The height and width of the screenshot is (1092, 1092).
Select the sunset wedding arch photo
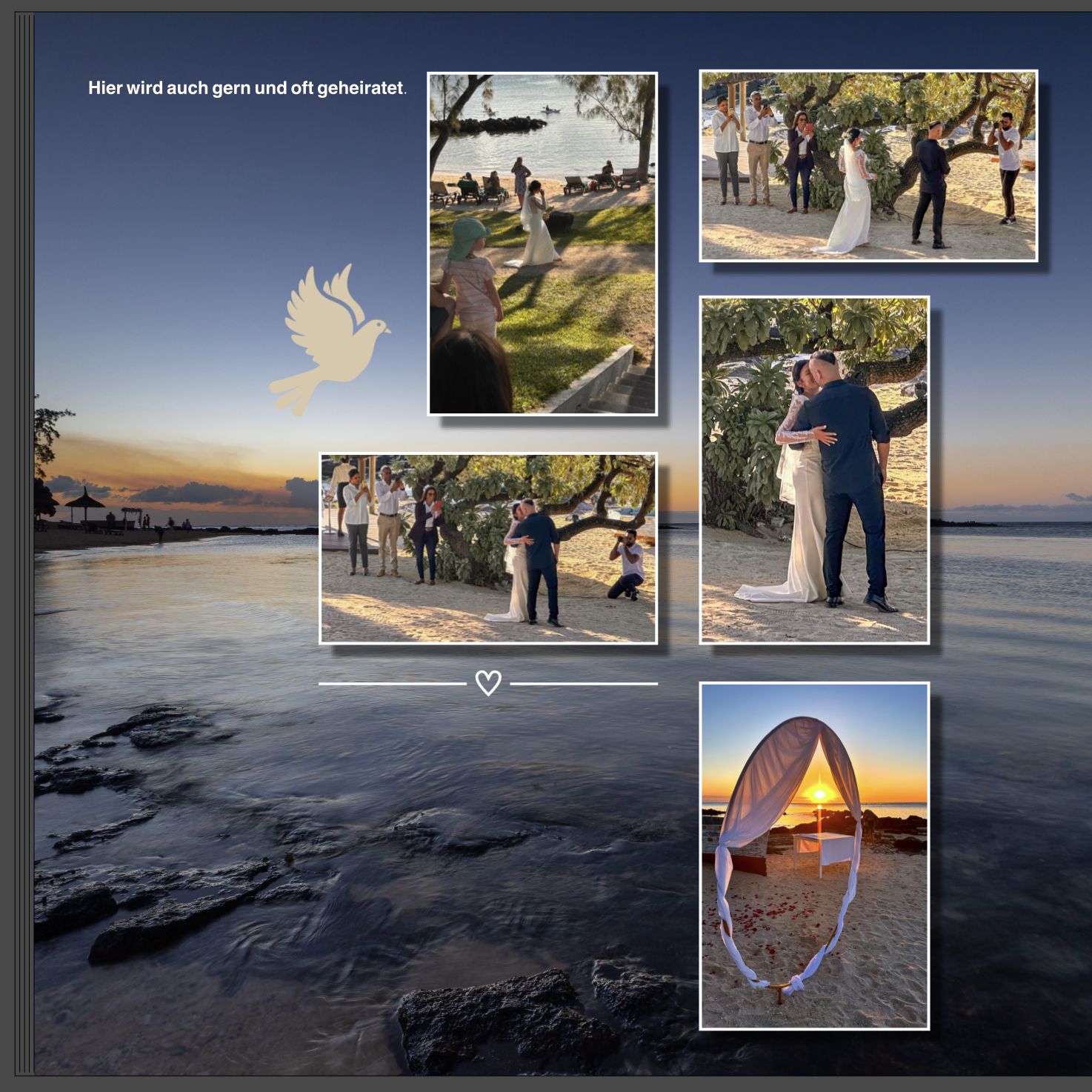coord(814,856)
